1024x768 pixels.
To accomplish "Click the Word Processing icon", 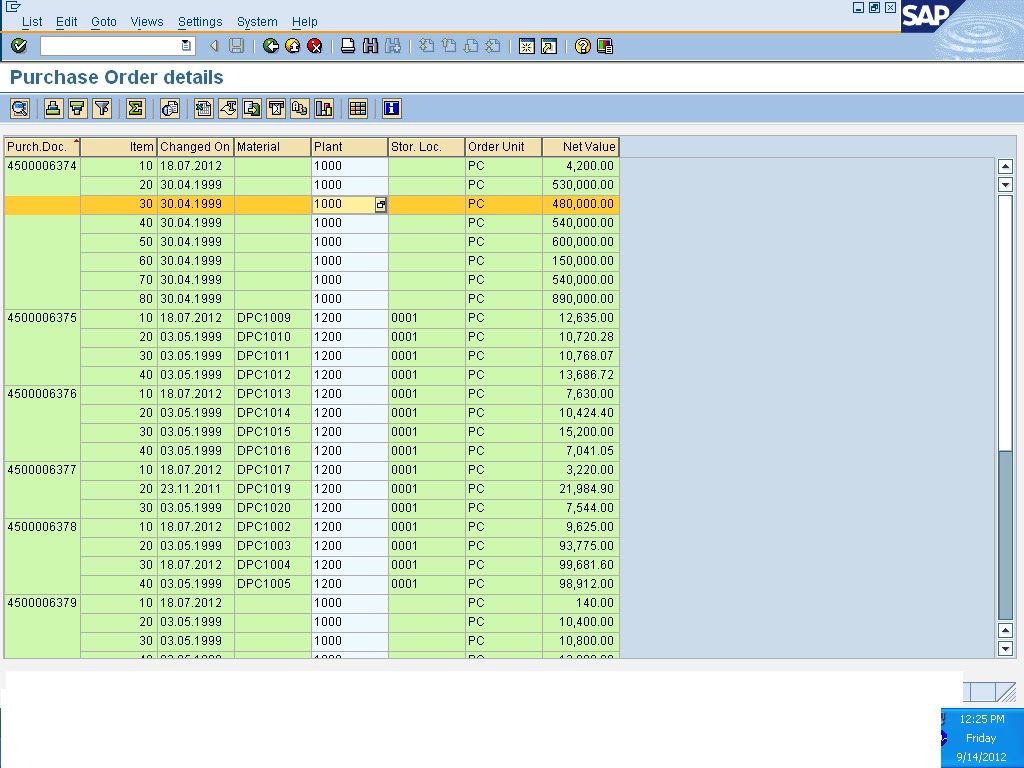I will [228, 108].
